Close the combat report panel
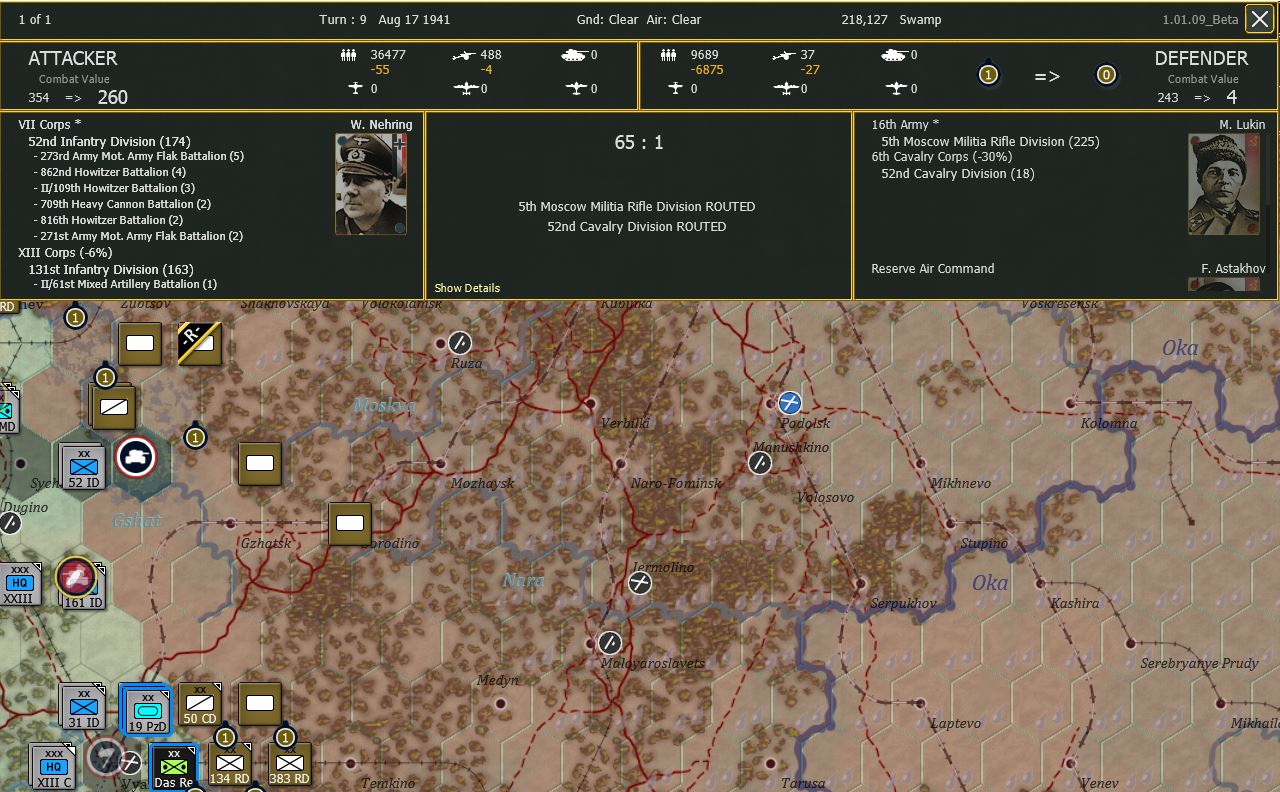The height and width of the screenshot is (792, 1280). [x=1259, y=19]
